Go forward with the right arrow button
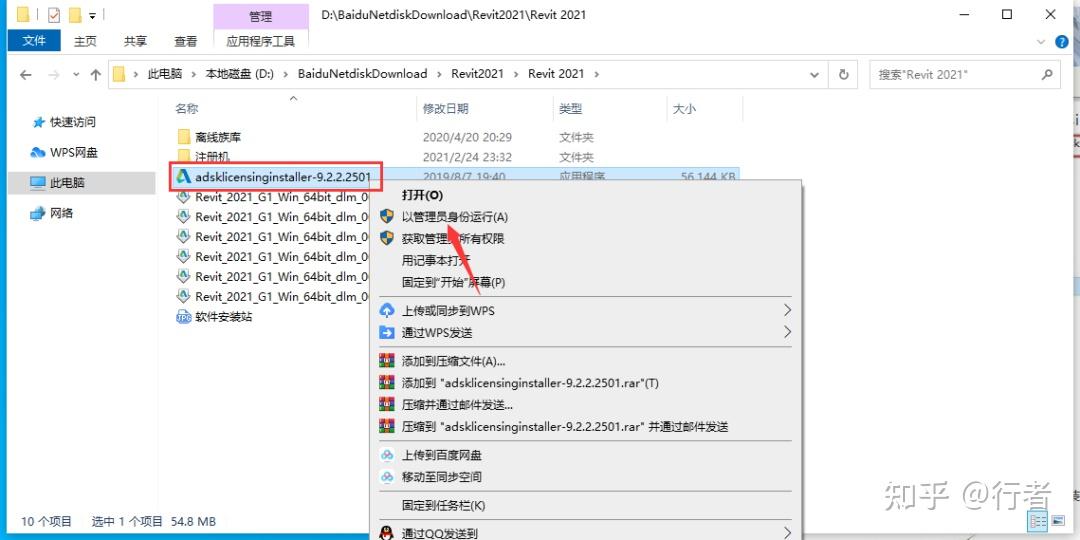The height and width of the screenshot is (540, 1080). tap(53, 74)
